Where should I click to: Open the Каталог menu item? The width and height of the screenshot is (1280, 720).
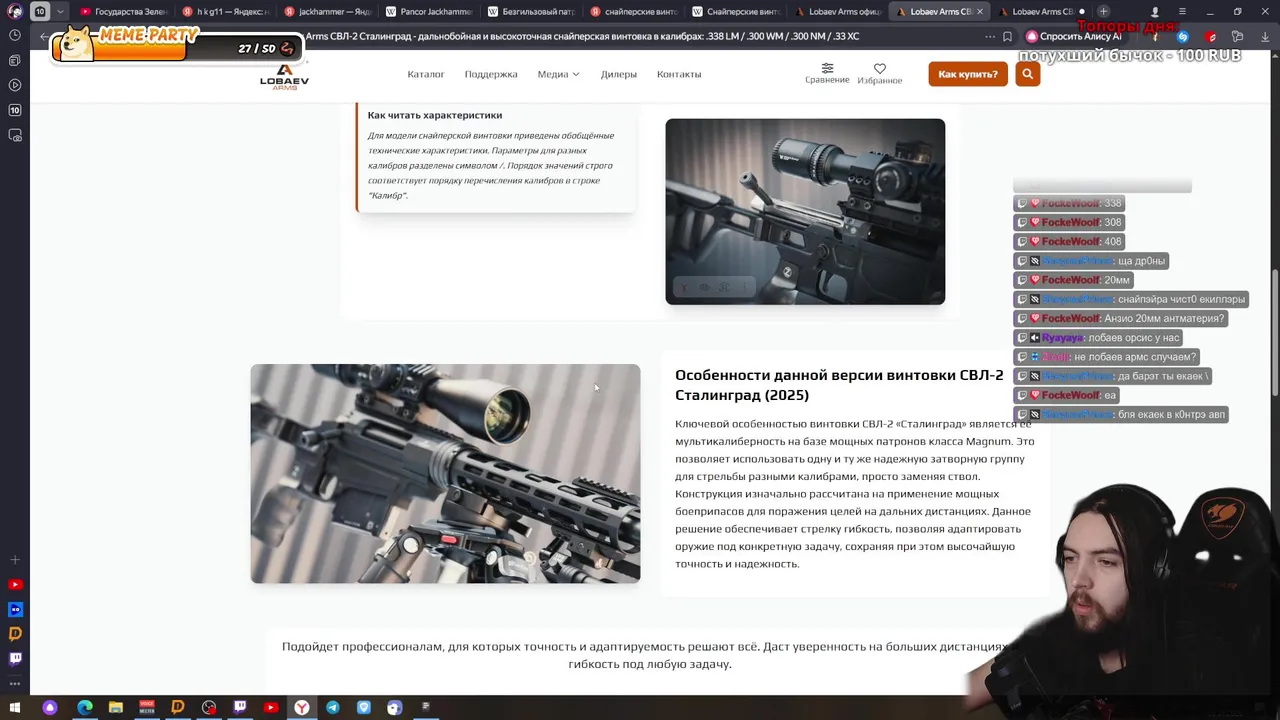pos(425,74)
